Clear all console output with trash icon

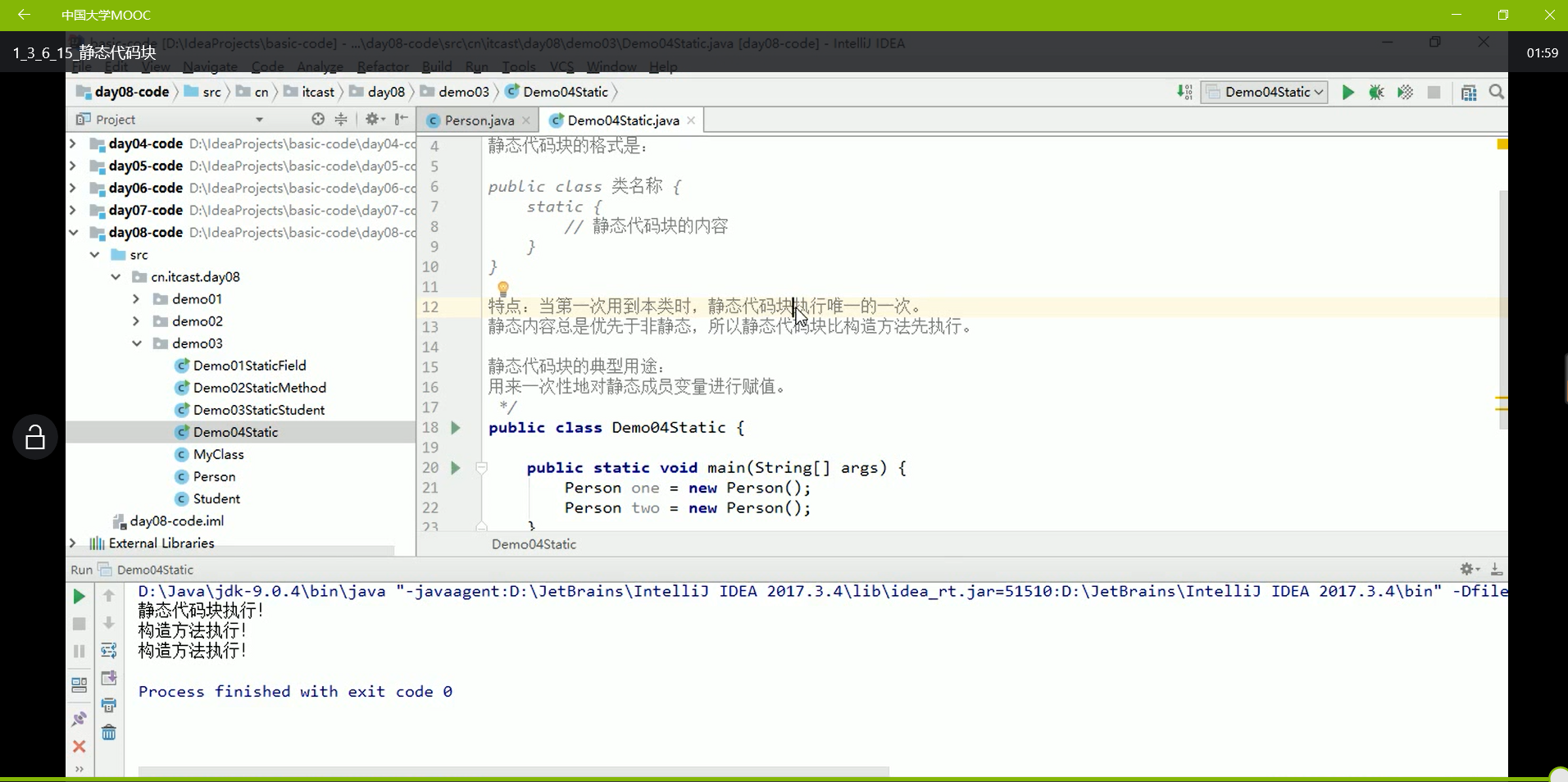click(x=108, y=733)
